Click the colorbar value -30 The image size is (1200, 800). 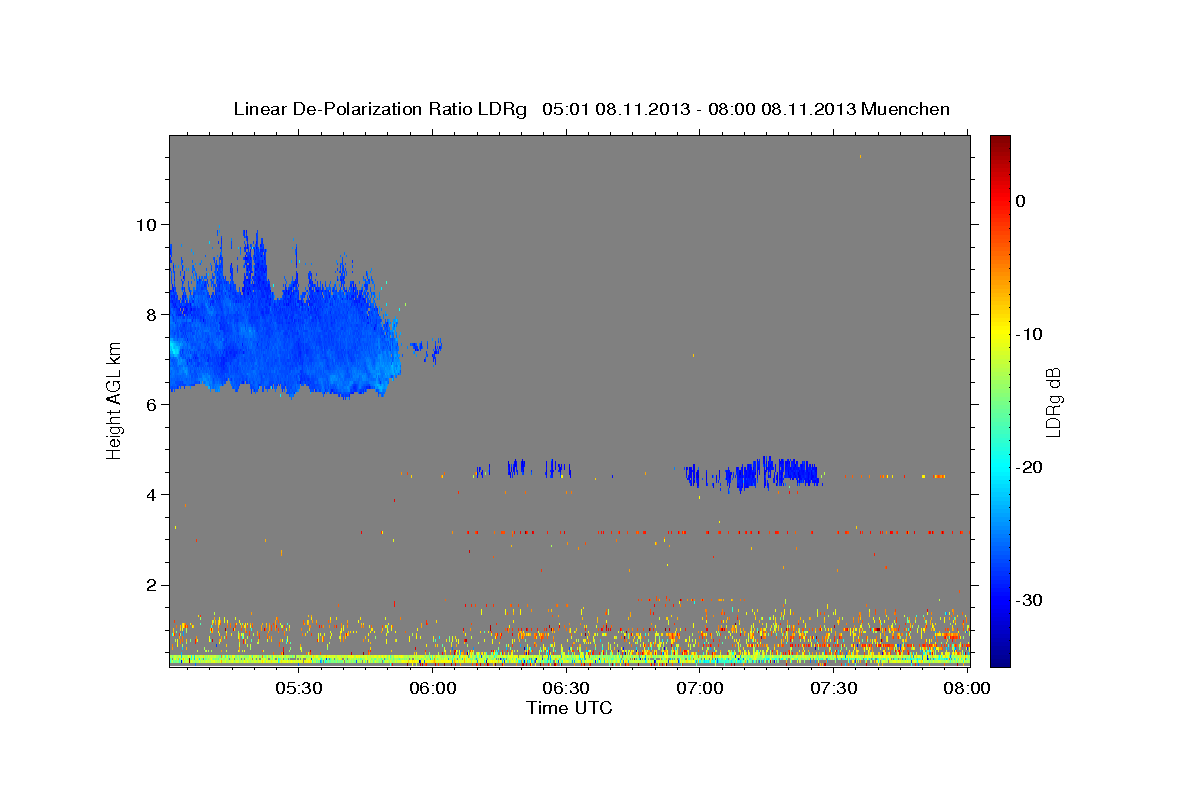coord(1030,600)
